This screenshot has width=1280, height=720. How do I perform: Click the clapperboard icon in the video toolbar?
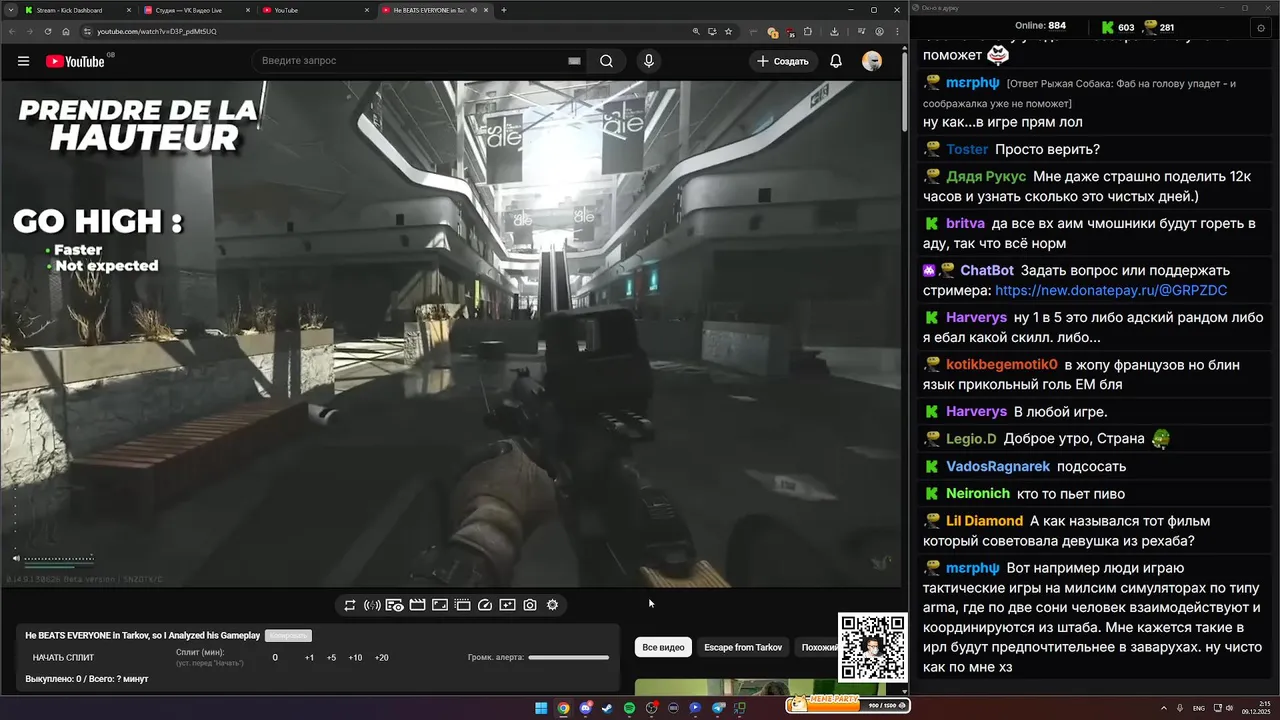click(417, 605)
